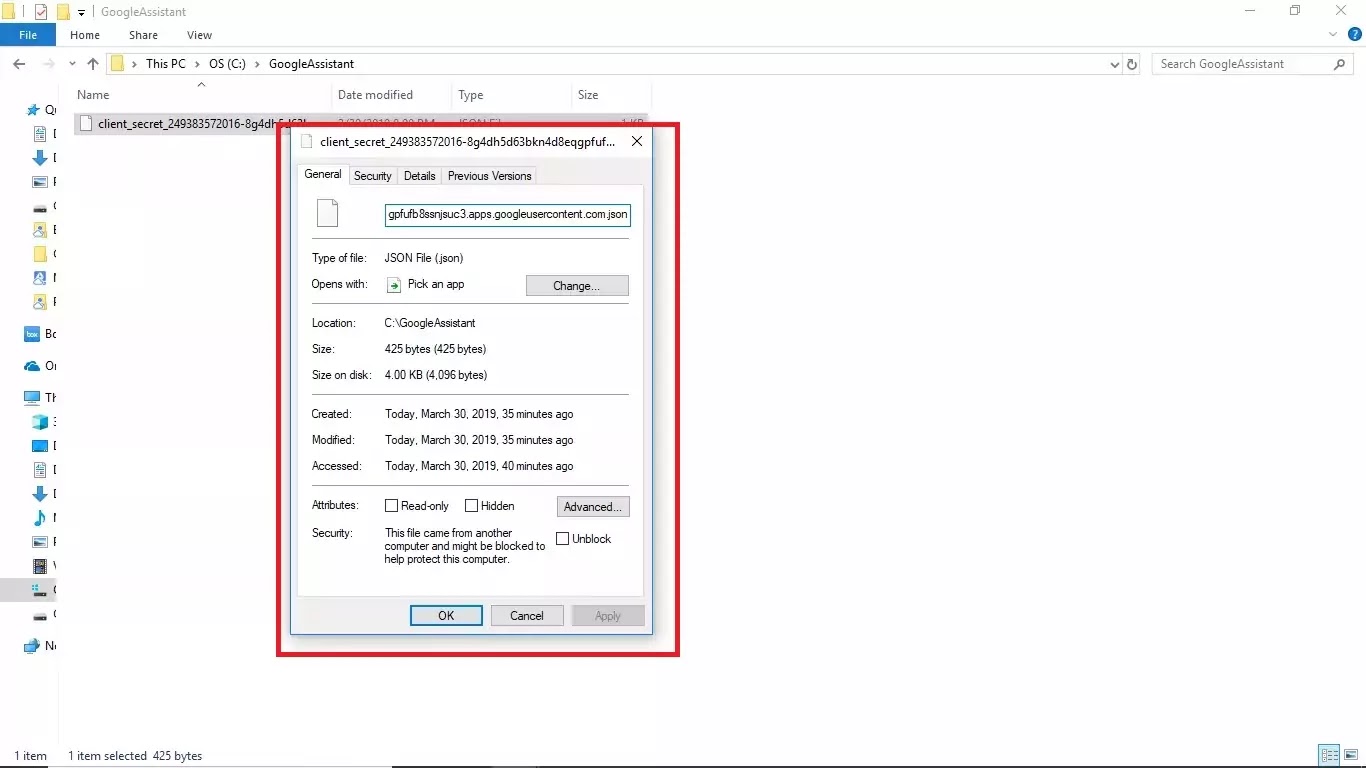The width and height of the screenshot is (1366, 768).
Task: Open the Videos filmstrip icon in sidebar
Action: pyautogui.click(x=40, y=566)
